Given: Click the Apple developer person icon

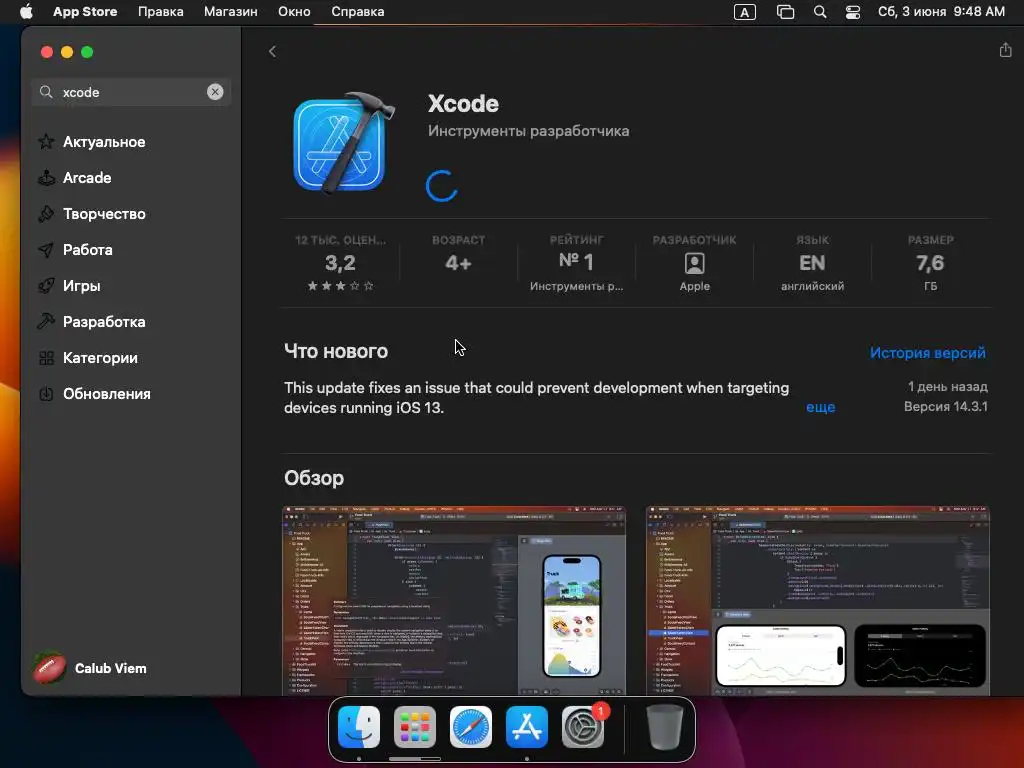Looking at the screenshot, I should (x=694, y=263).
